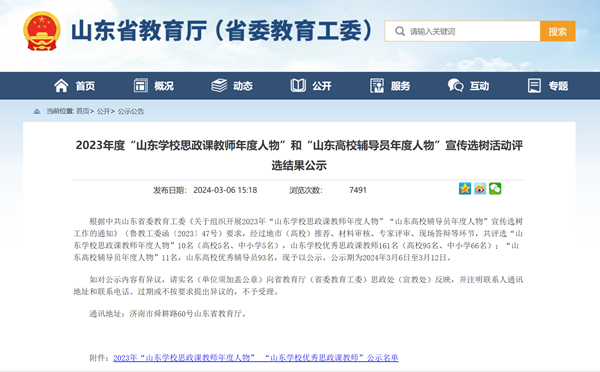Click the national emblem logo

42,31
